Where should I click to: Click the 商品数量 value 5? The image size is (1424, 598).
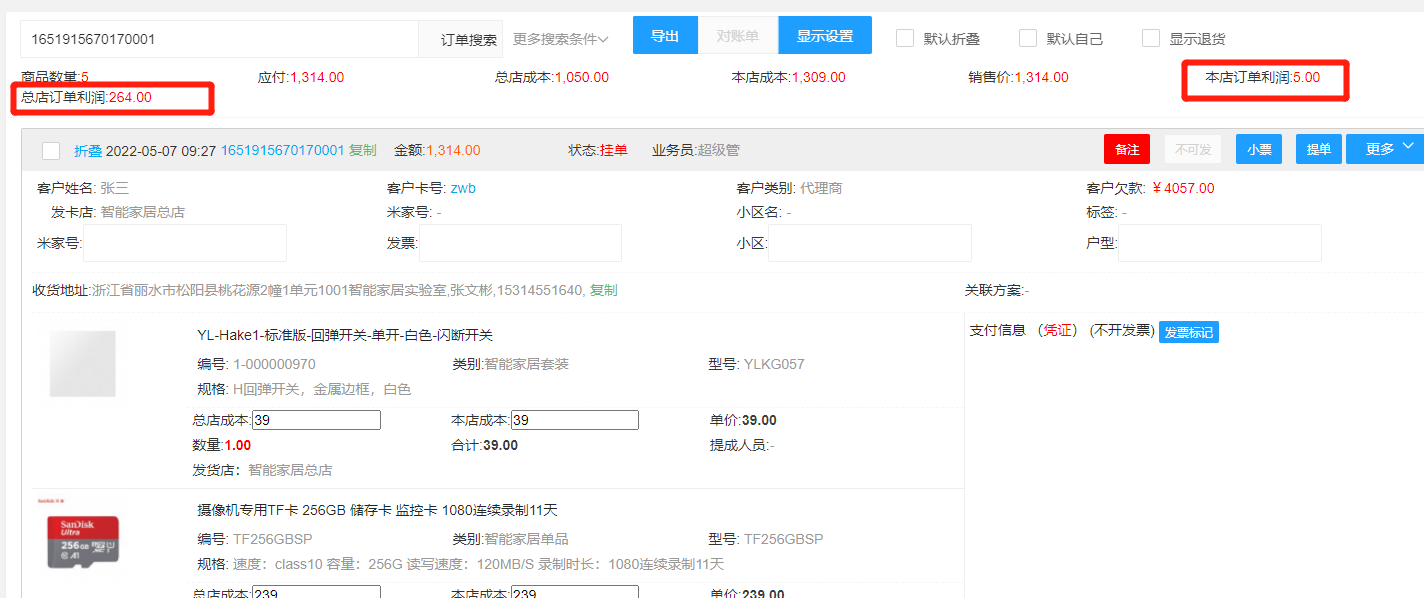tap(85, 77)
